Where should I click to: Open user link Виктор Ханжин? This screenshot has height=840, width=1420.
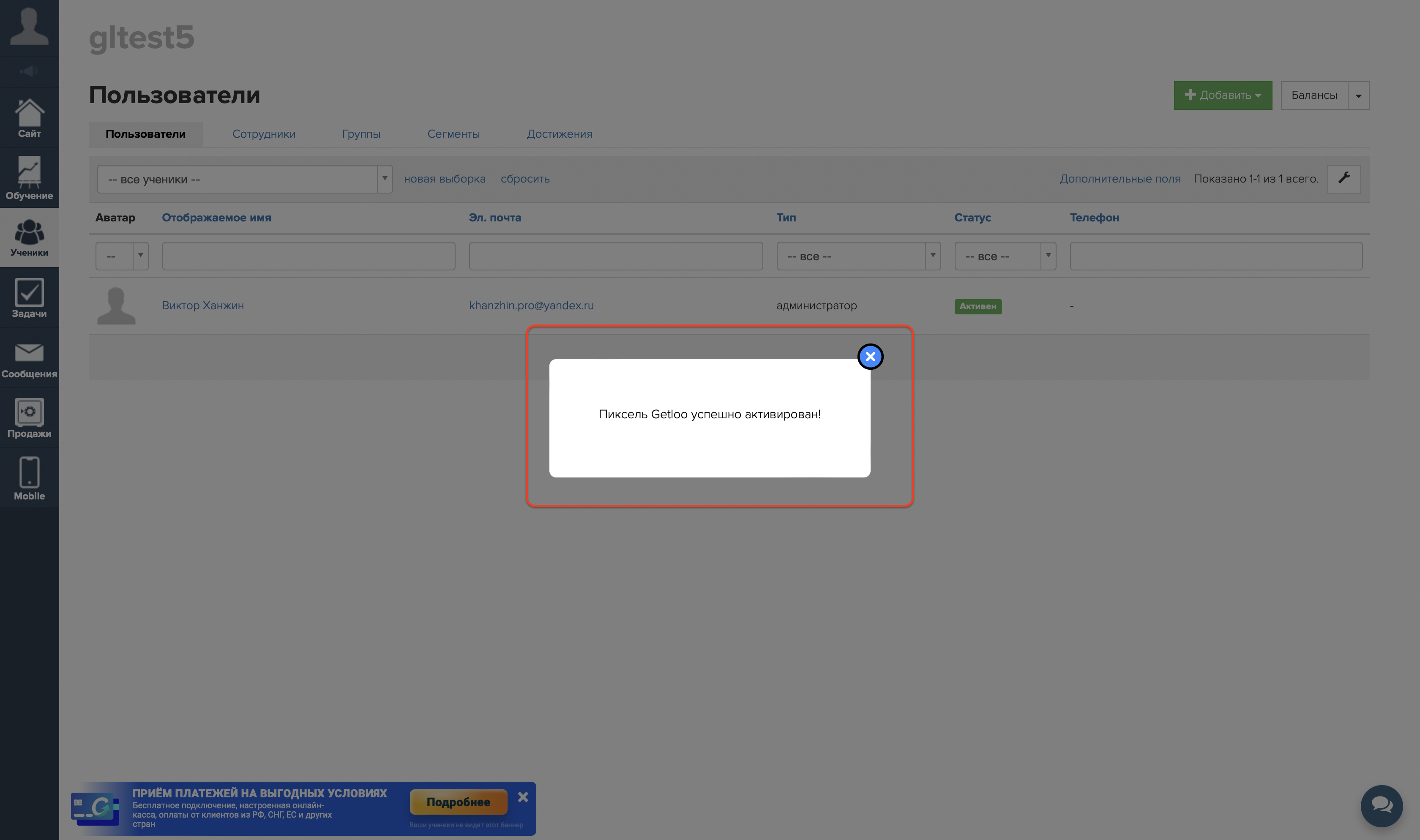tap(202, 305)
